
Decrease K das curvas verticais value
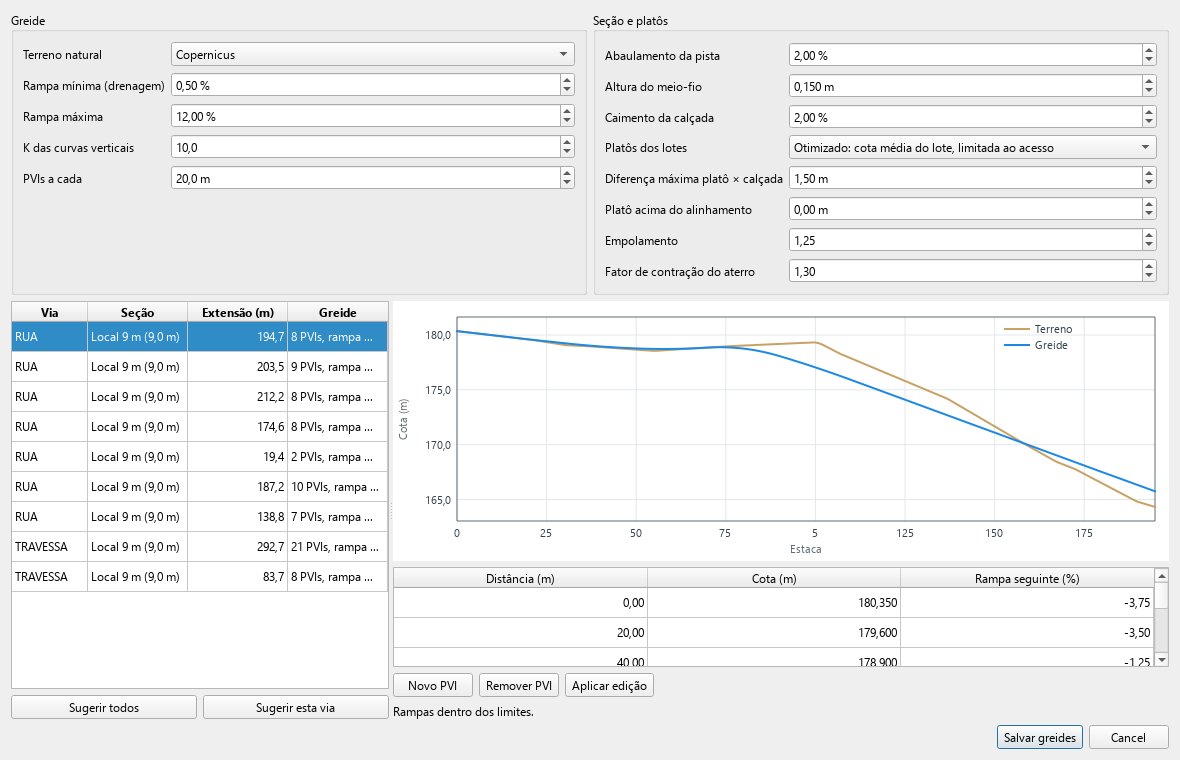point(567,152)
